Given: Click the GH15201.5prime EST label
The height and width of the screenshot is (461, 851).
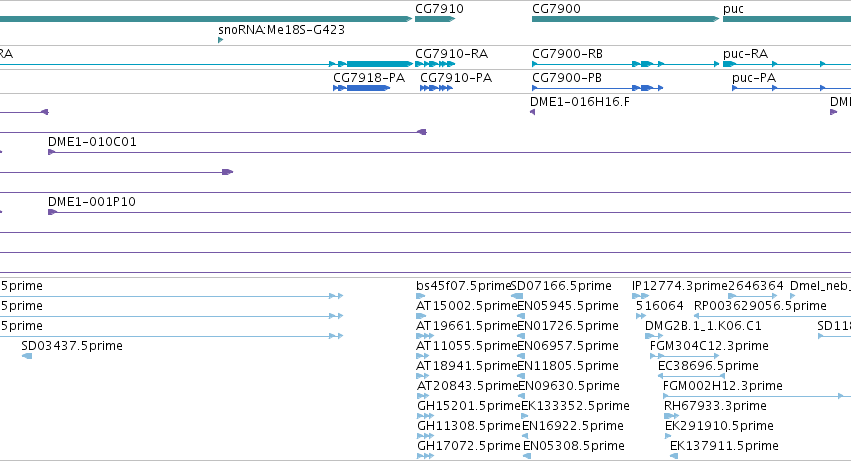Looking at the screenshot, I should coord(469,406).
